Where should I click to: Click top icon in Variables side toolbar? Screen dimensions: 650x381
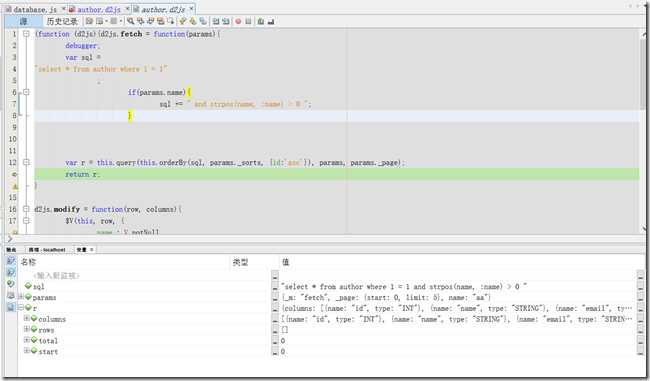click(11, 261)
